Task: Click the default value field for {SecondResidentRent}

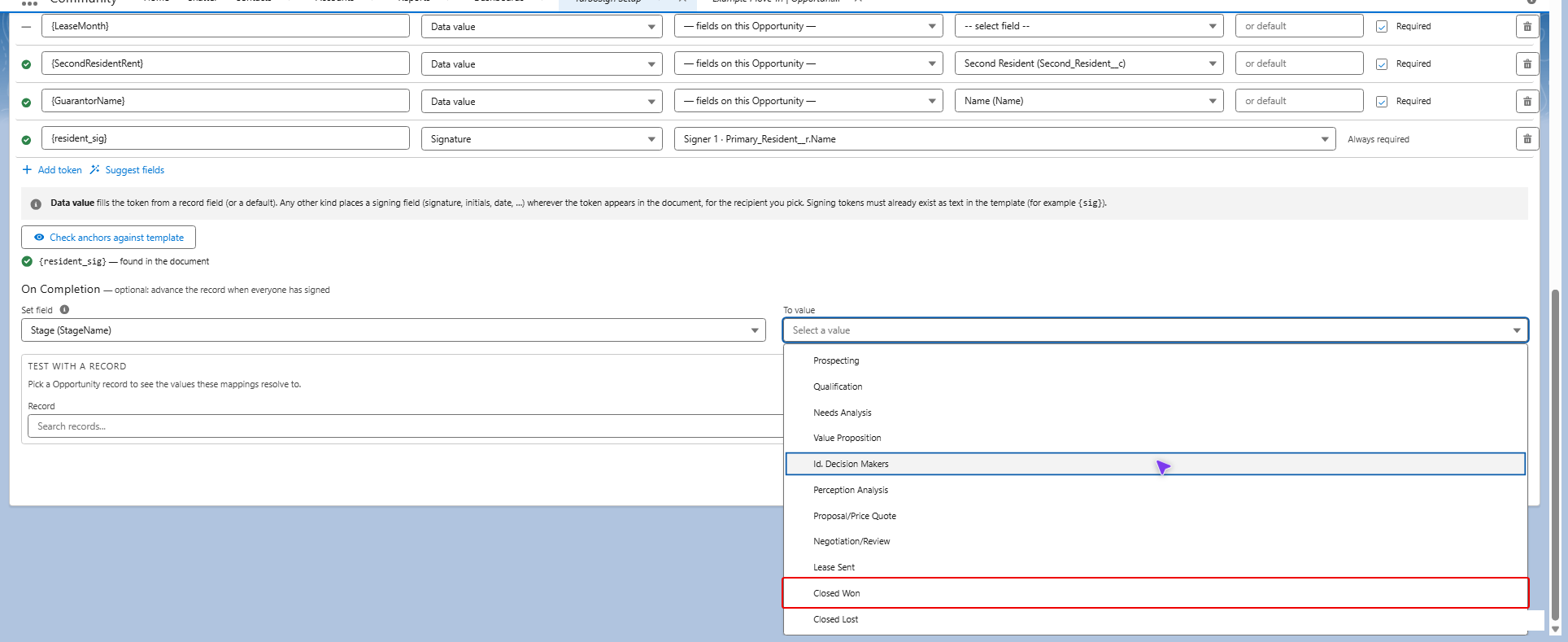Action: tap(1299, 63)
